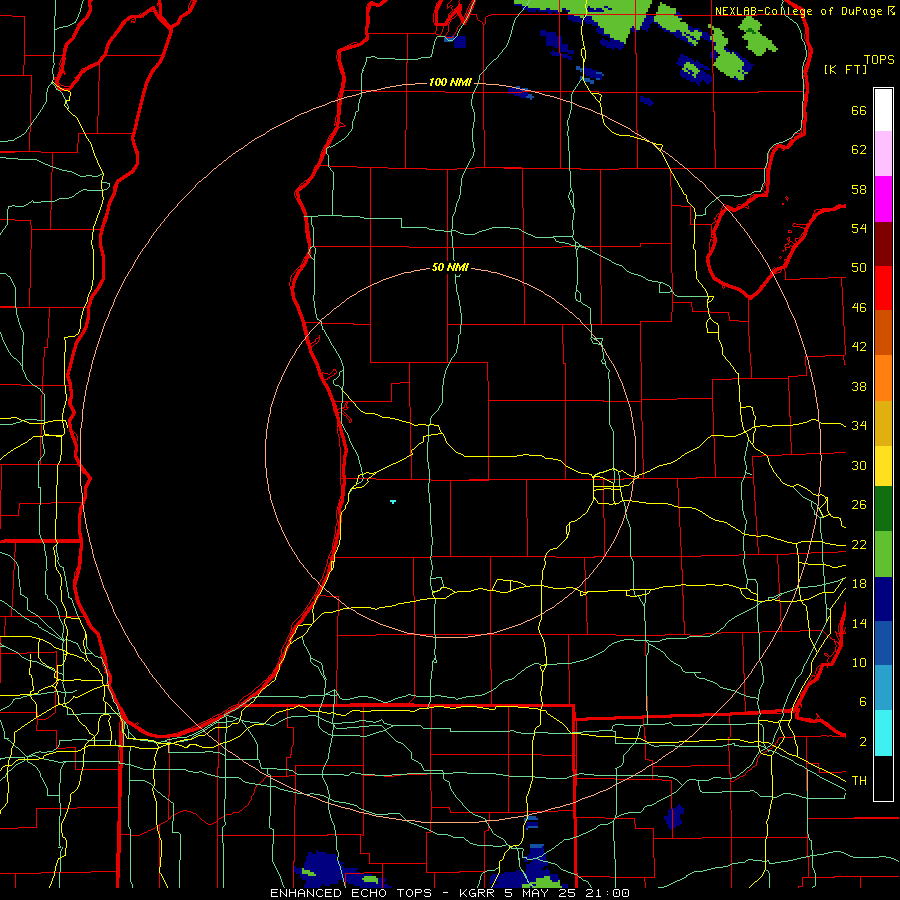Click the legend value "58"
The width and height of the screenshot is (900, 900).
[859, 189]
